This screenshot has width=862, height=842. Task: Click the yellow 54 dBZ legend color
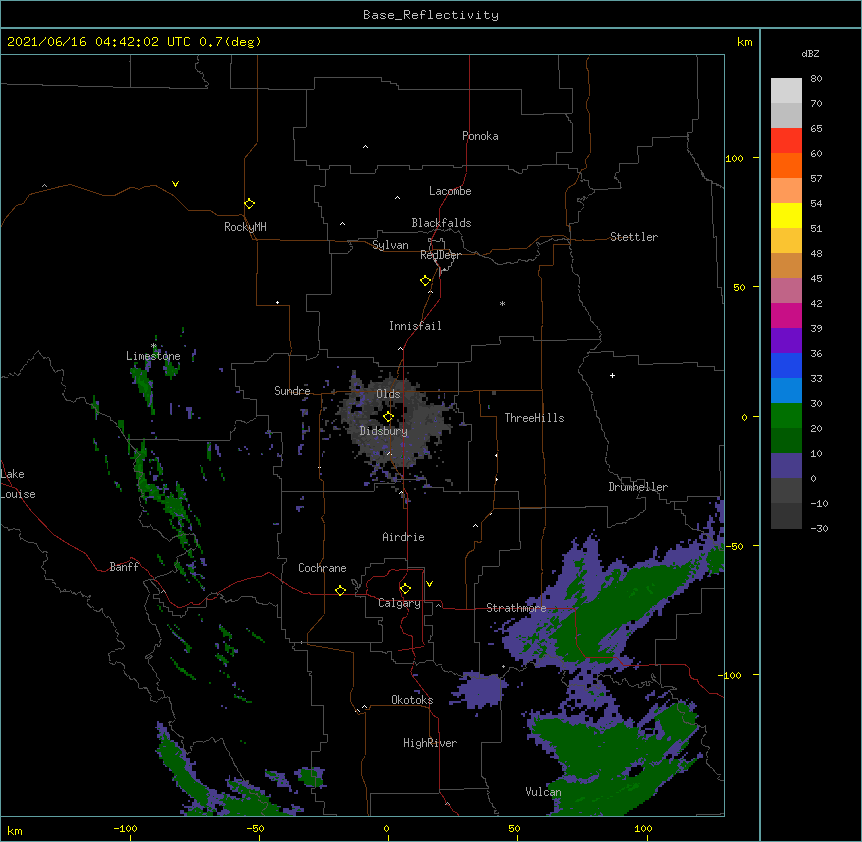click(786, 215)
